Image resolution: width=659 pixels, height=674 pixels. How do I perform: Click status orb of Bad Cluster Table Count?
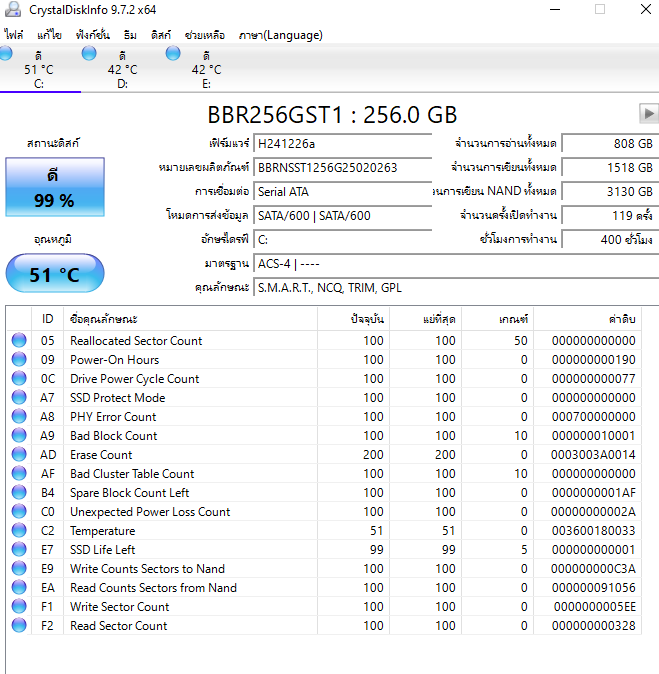[19, 473]
